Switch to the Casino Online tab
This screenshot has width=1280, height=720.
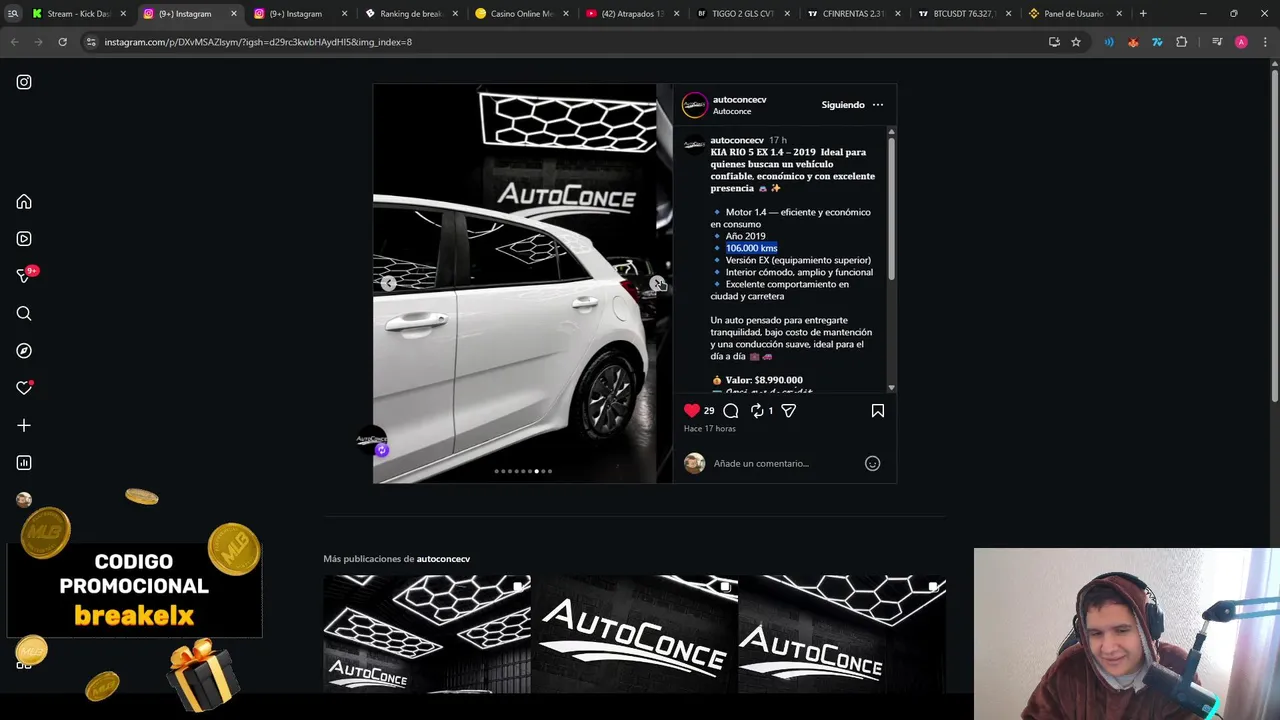point(520,14)
